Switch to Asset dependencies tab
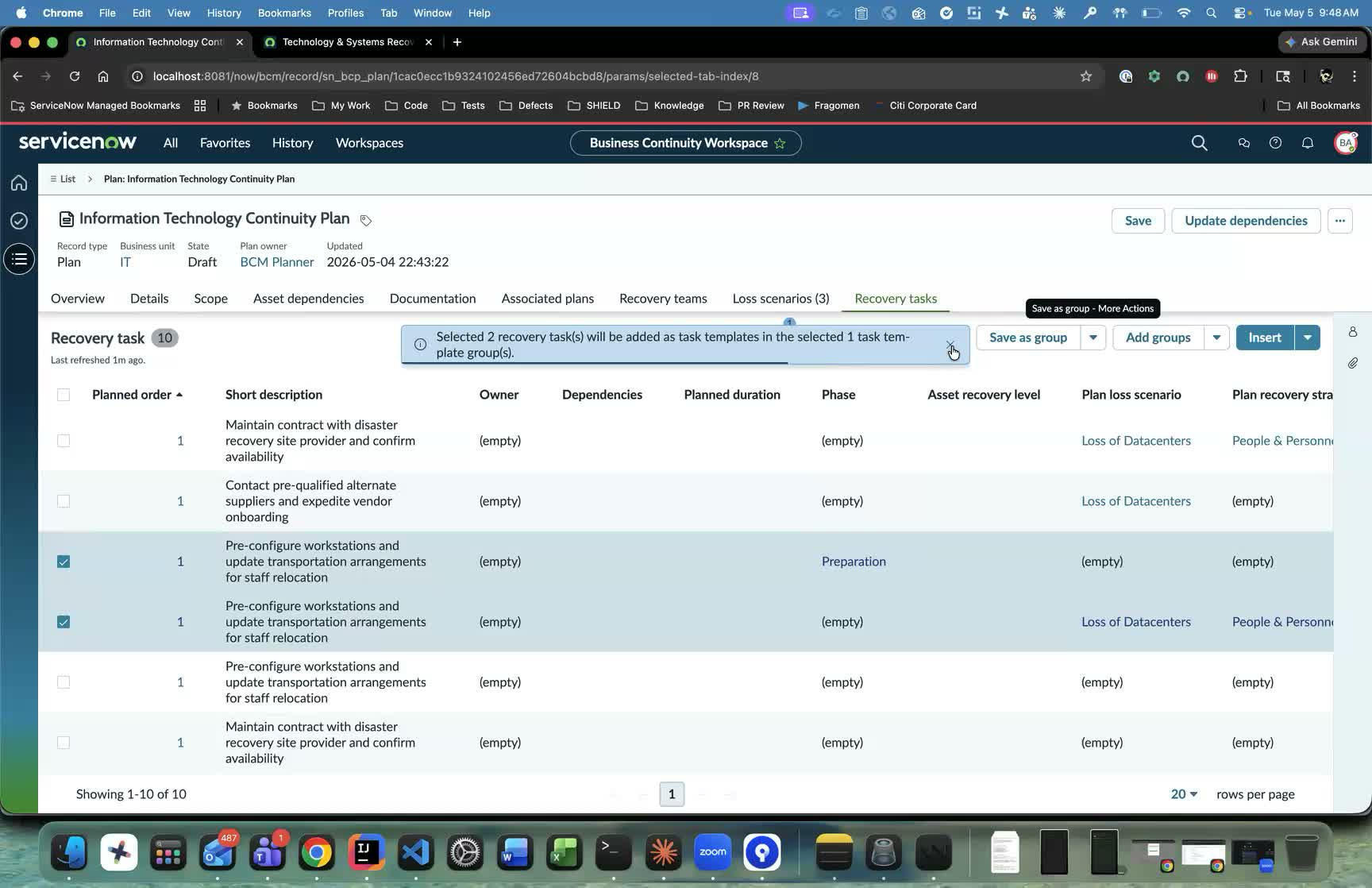The width and height of the screenshot is (1372, 888). click(x=308, y=299)
